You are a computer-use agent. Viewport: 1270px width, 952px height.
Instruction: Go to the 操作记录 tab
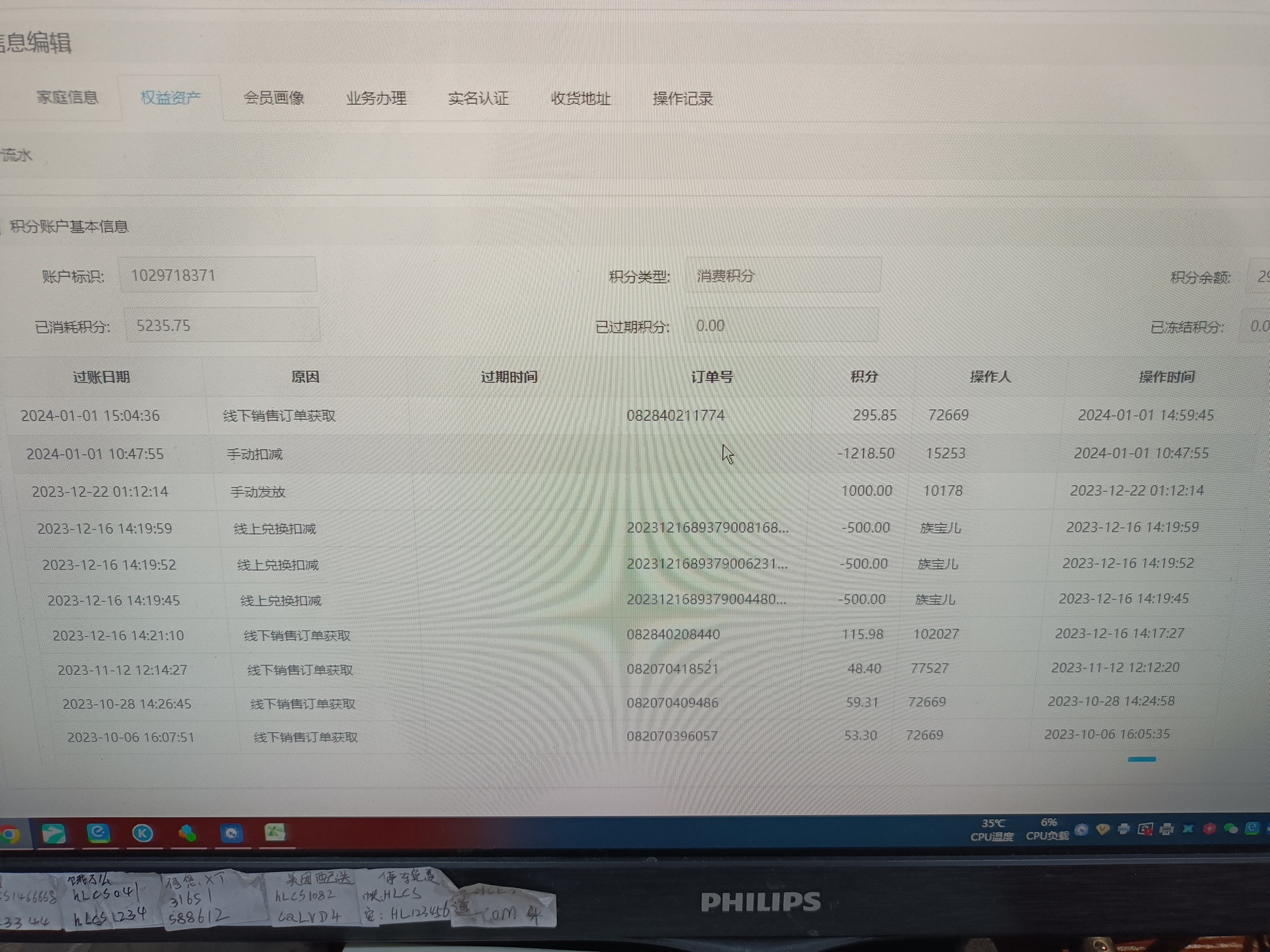coord(683,99)
